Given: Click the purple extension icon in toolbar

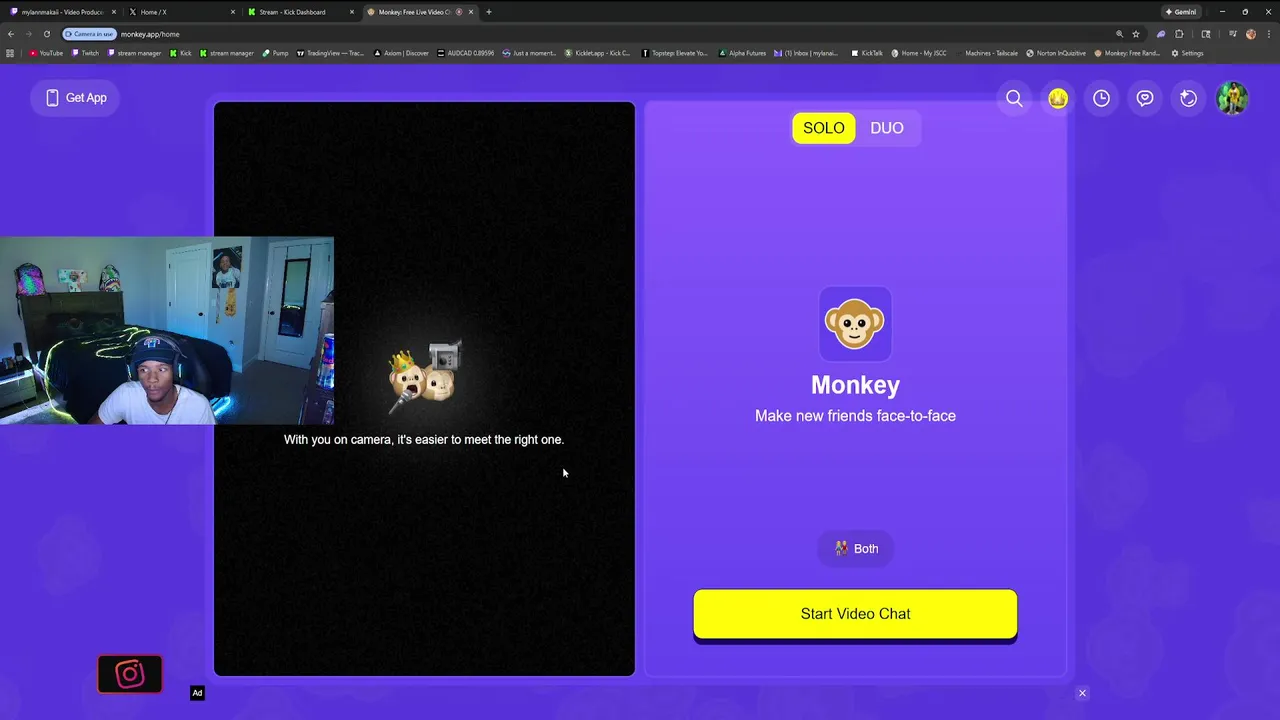Looking at the screenshot, I should pos(1160,34).
